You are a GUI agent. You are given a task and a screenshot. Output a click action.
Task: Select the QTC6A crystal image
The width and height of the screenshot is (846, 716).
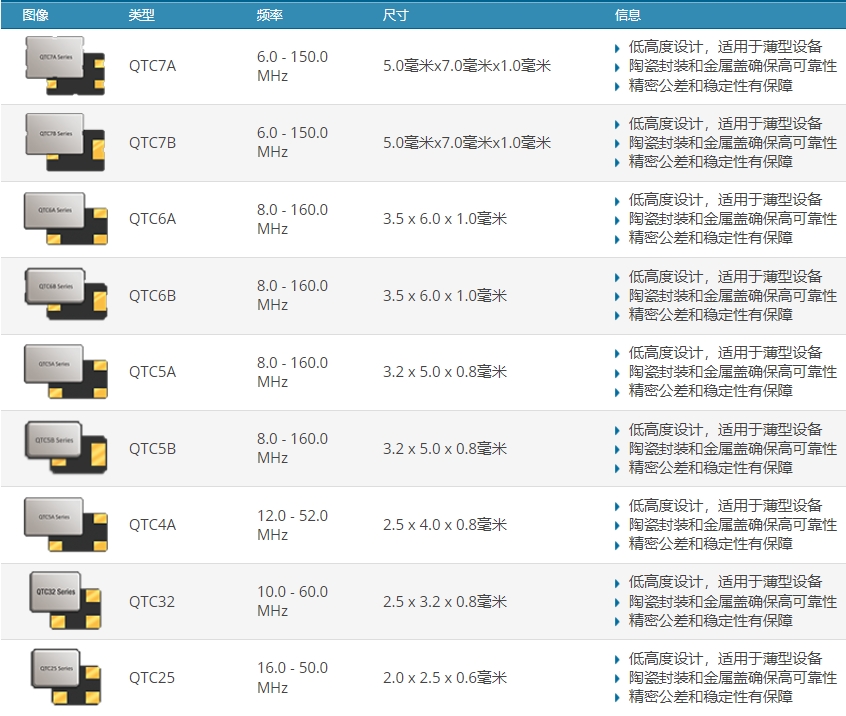(66, 219)
